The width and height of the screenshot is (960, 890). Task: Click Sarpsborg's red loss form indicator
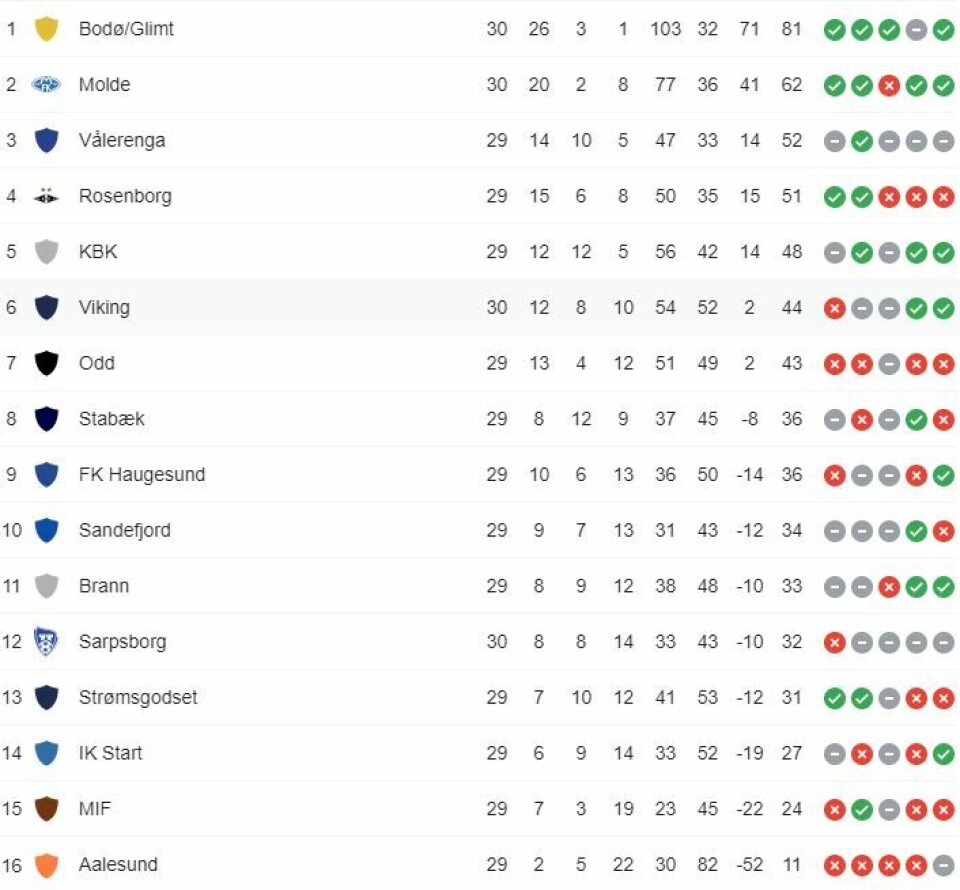click(834, 643)
